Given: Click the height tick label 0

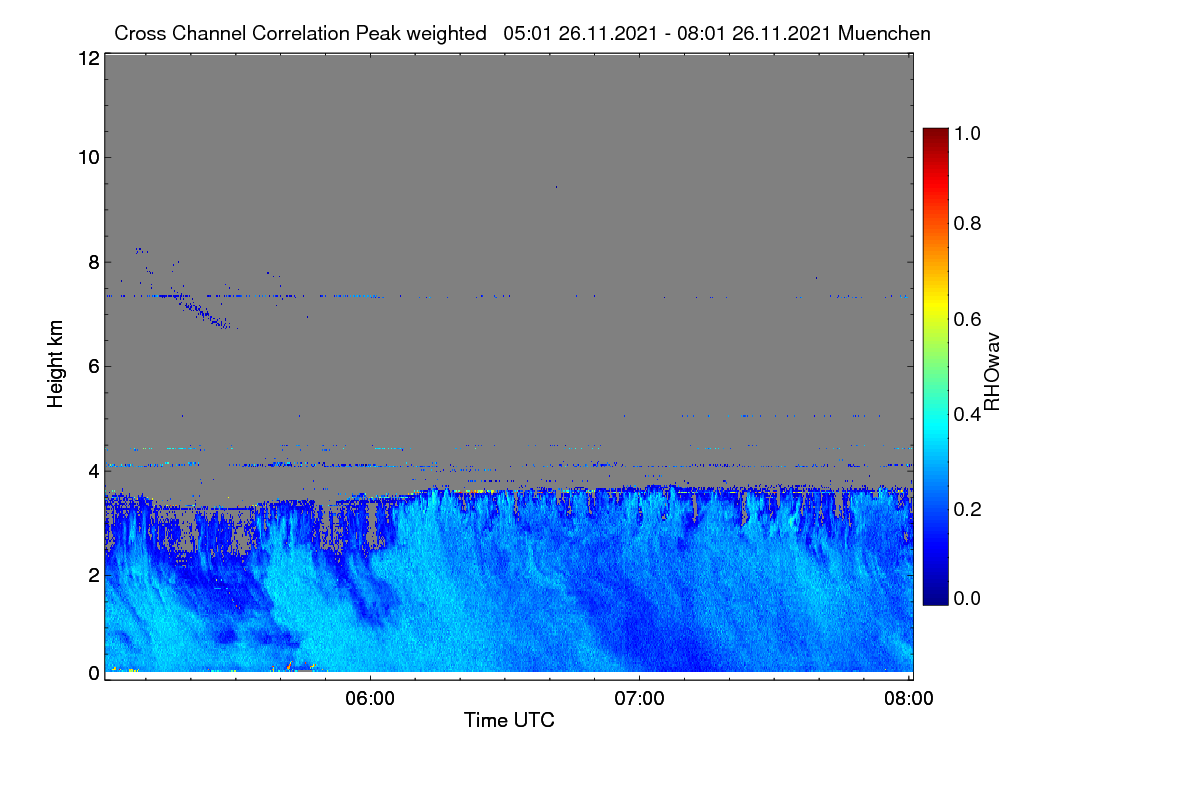Looking at the screenshot, I should click(x=92, y=673).
